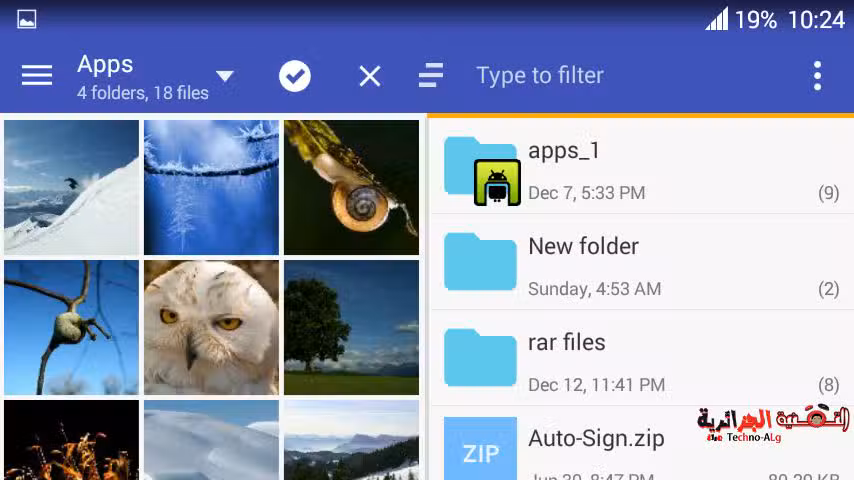Open the lone tree landscape thumbnail

pos(351,327)
